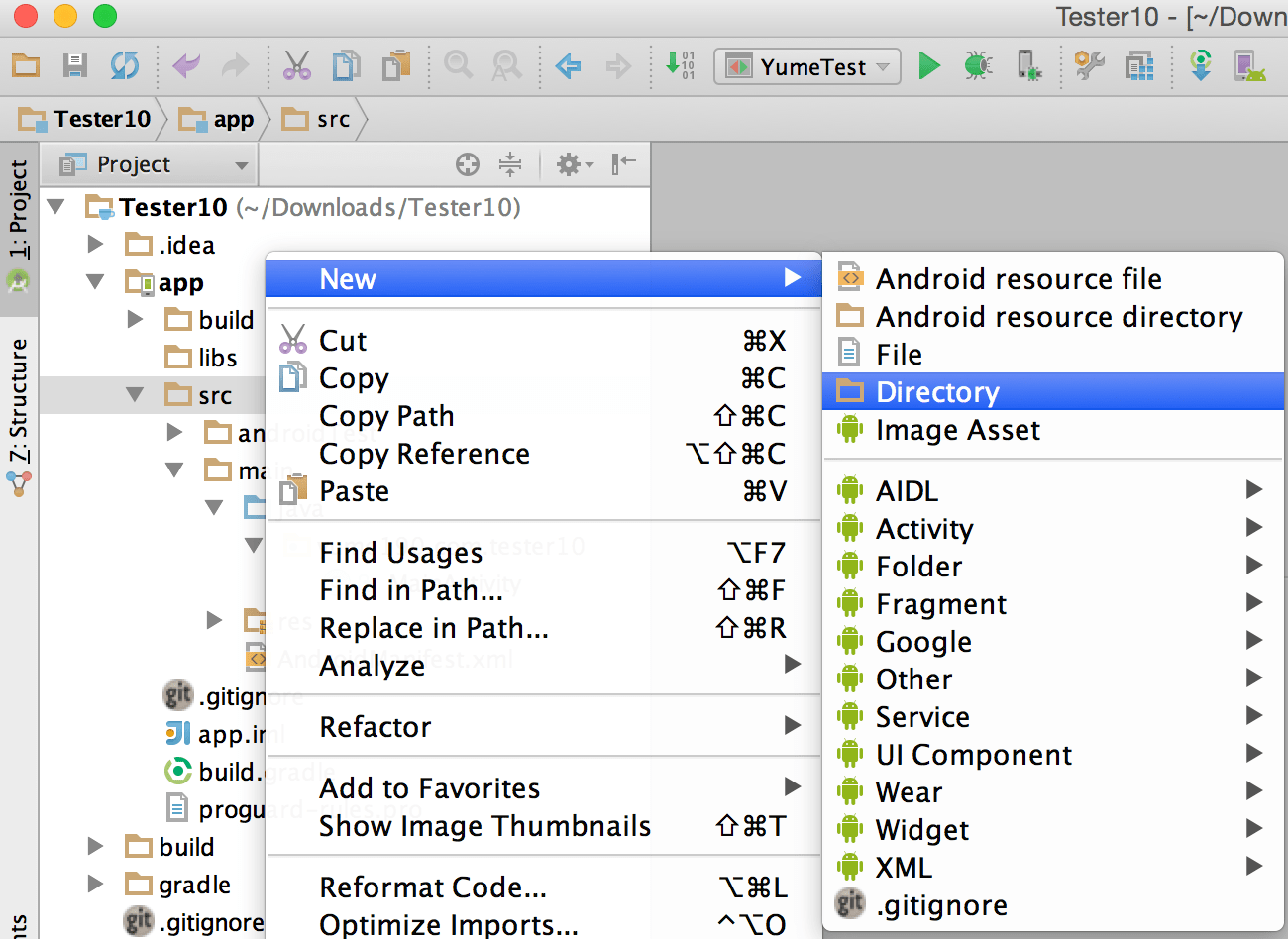Open Activity submenu

[1053, 529]
